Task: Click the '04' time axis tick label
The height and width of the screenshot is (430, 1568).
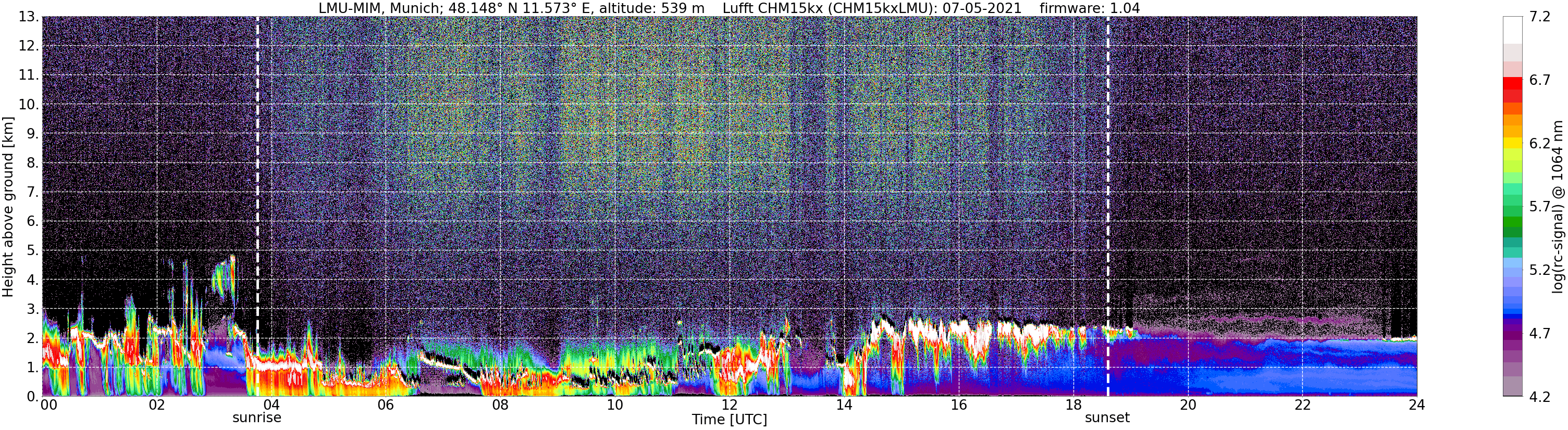Action: click(271, 405)
